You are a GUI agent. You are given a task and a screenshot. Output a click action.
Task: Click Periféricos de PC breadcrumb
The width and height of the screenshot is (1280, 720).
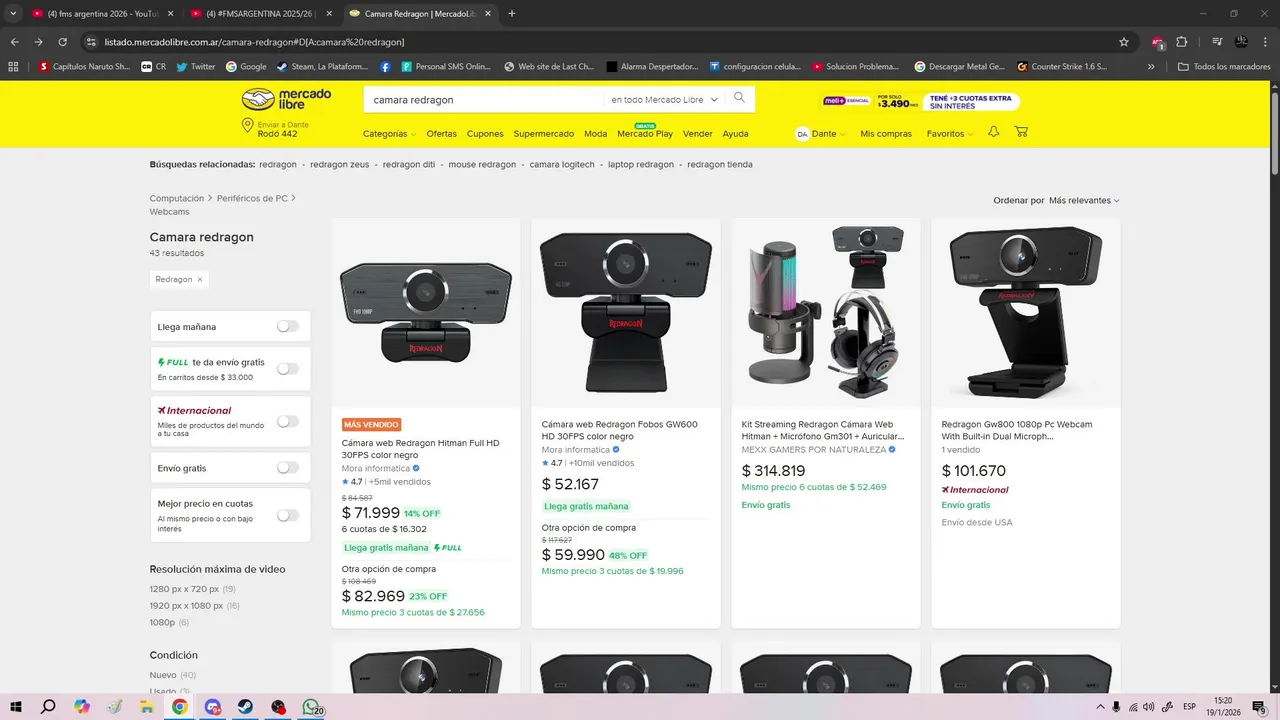[x=252, y=198]
